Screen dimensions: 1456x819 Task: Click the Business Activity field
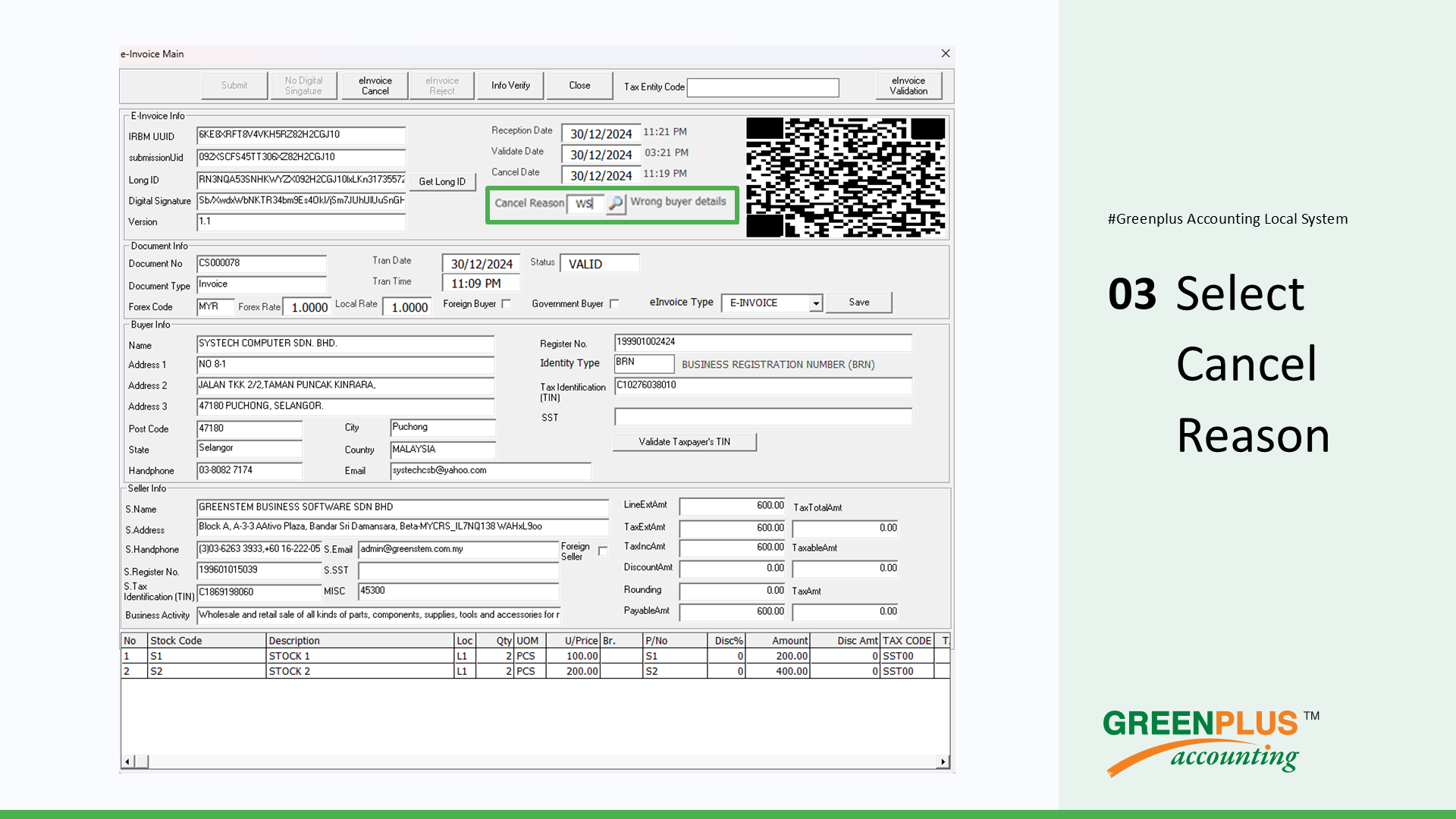coord(378,615)
